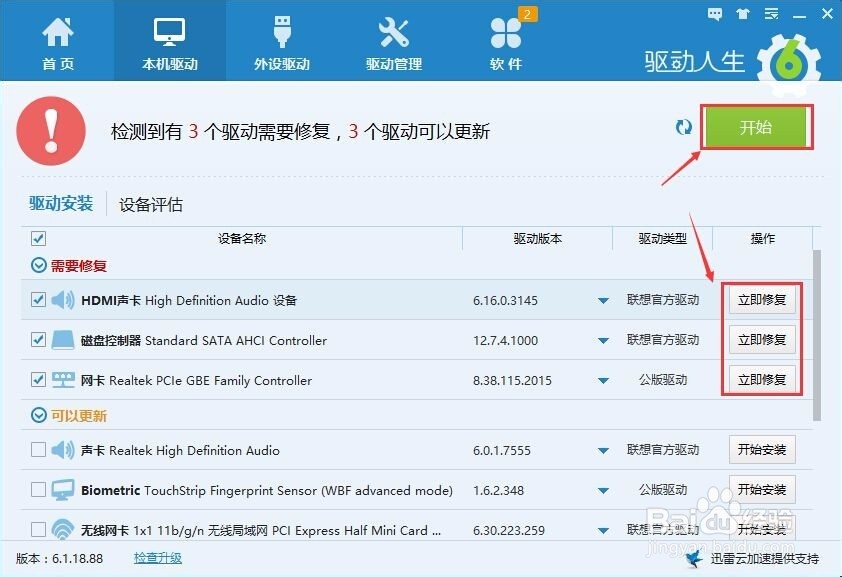Click the refresh rescan icon
842x577 pixels.
pos(684,127)
